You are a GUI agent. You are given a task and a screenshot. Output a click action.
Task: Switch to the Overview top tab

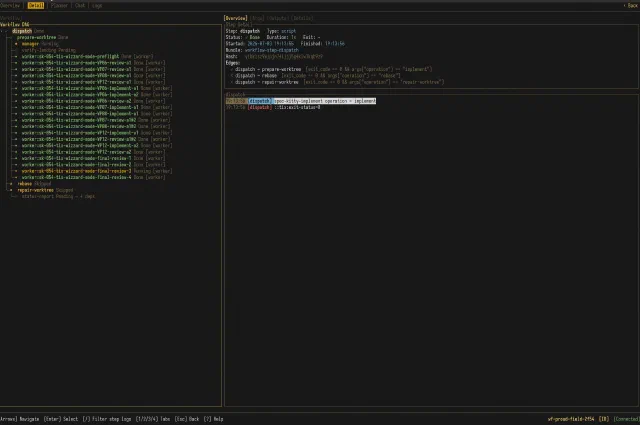click(10, 6)
